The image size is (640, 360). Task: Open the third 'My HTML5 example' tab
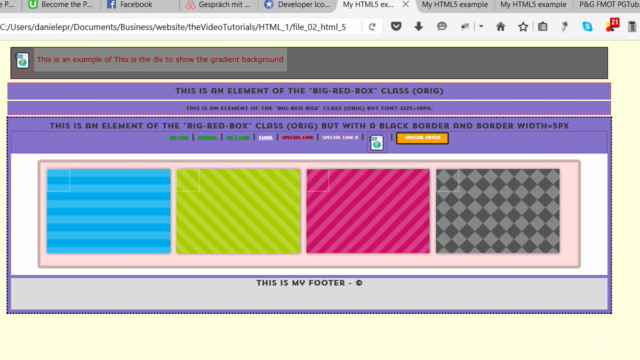pos(533,5)
